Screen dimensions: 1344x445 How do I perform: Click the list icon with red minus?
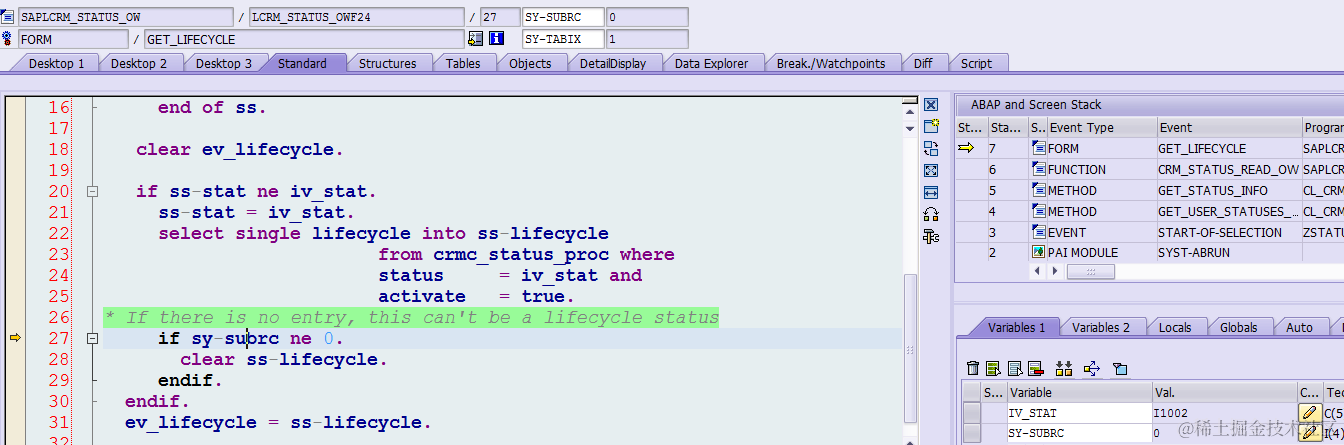click(x=1035, y=369)
